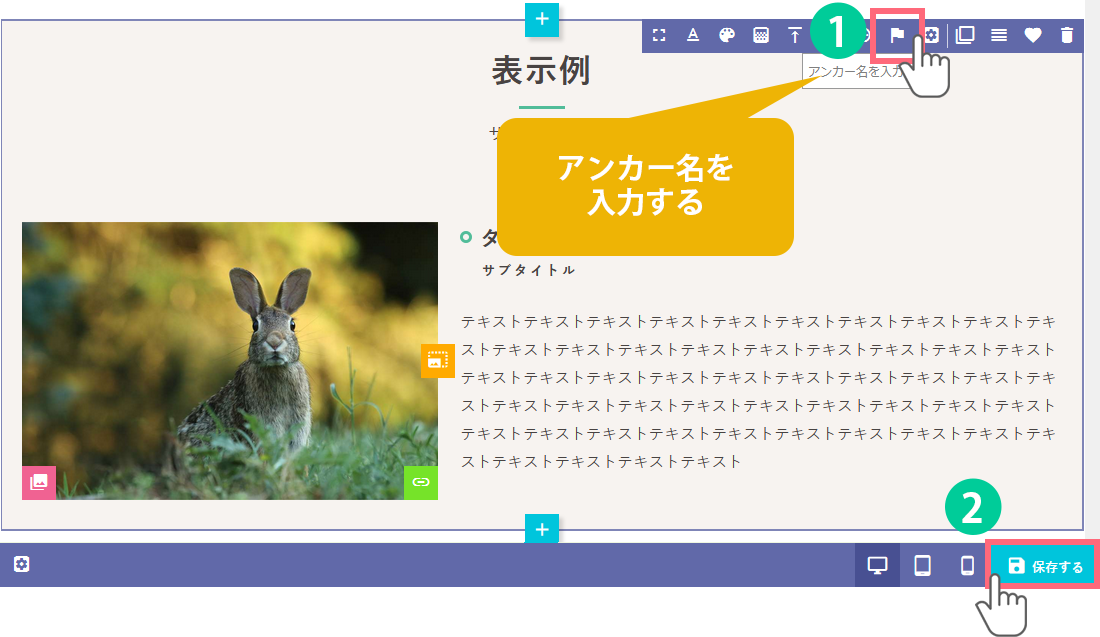Click the fullscreen expand icon in block toolbar
This screenshot has height=637, width=1100.
(659, 36)
